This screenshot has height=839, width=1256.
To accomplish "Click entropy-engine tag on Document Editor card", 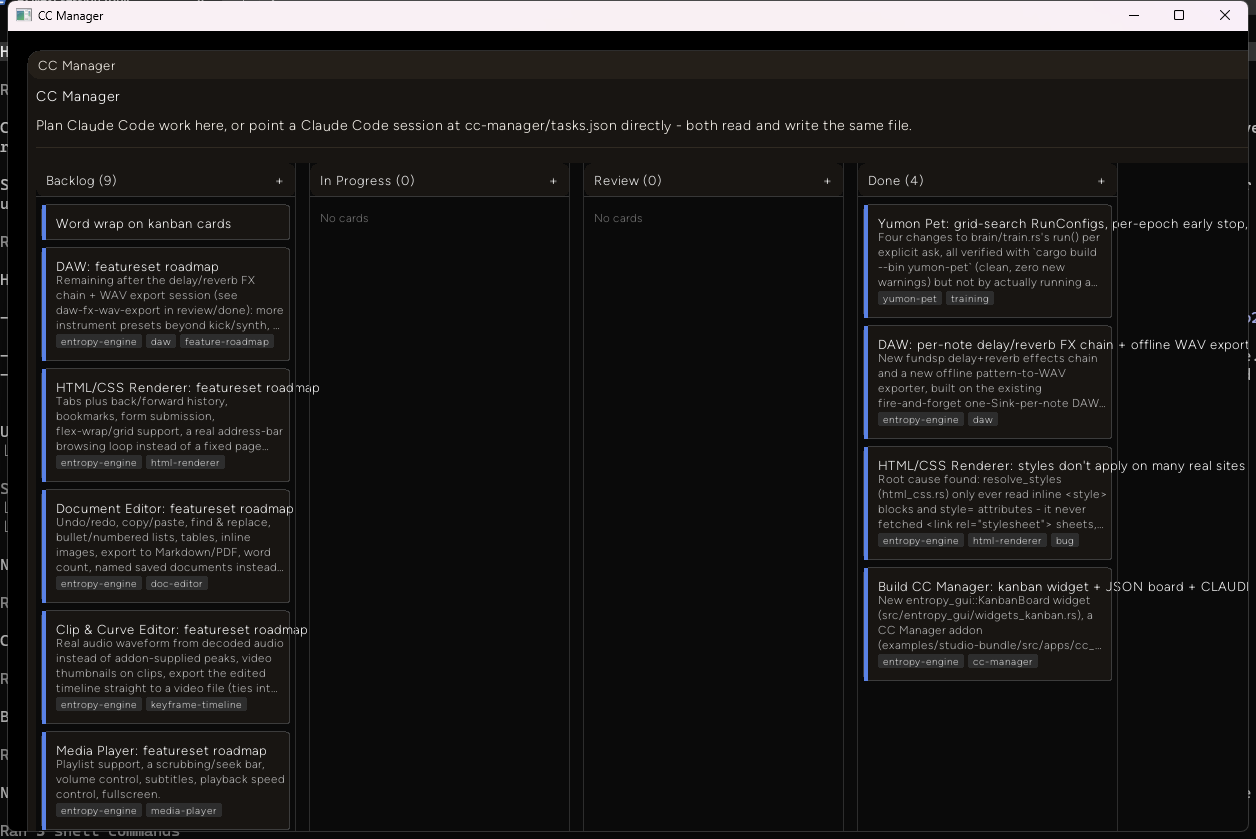I will point(99,584).
